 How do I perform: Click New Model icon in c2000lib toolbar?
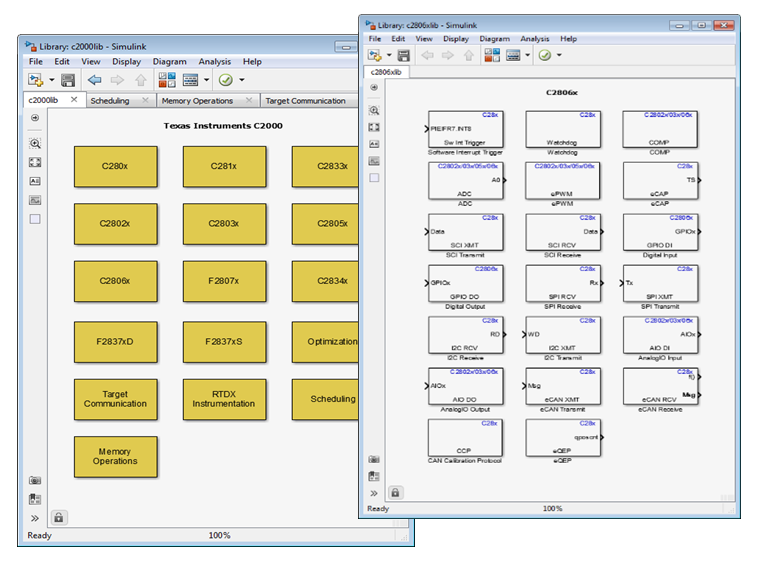click(35, 80)
